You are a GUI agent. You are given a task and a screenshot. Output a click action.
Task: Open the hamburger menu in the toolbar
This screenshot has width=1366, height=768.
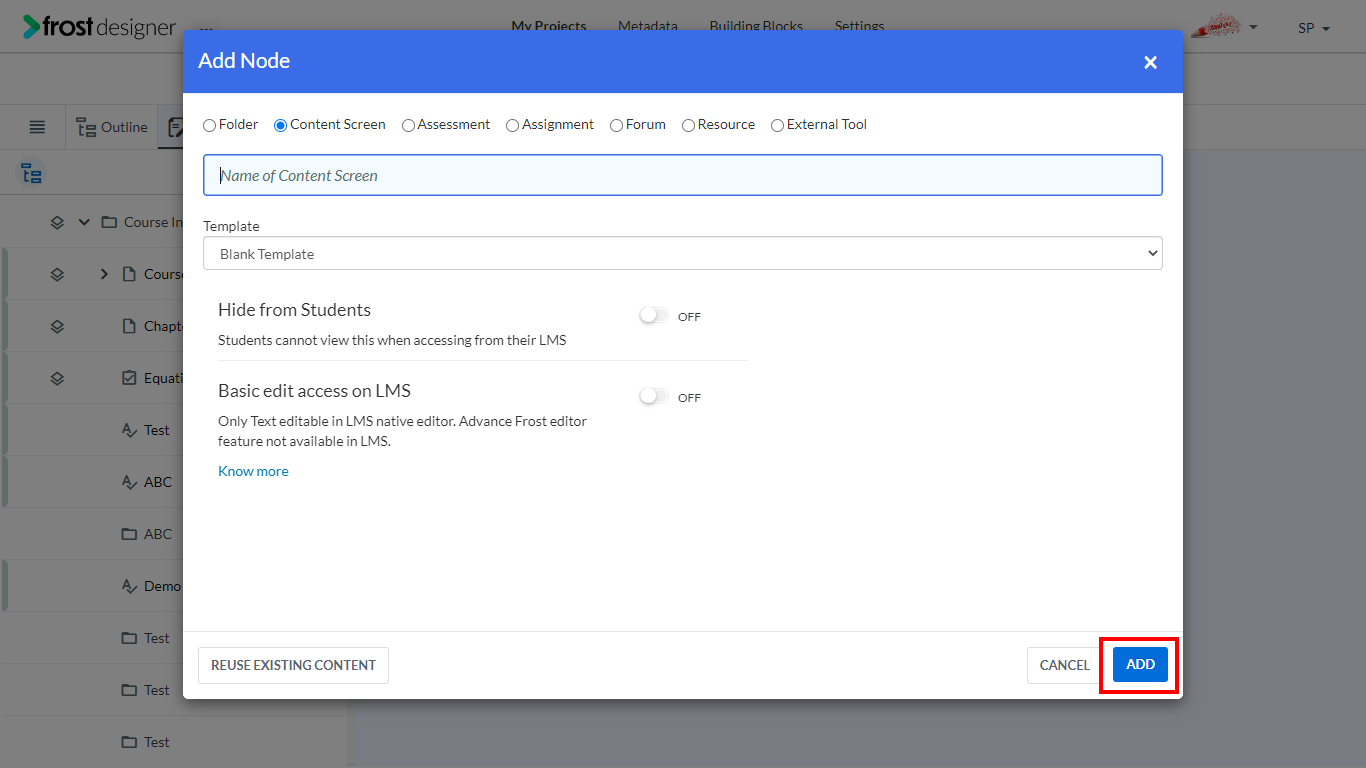37,127
